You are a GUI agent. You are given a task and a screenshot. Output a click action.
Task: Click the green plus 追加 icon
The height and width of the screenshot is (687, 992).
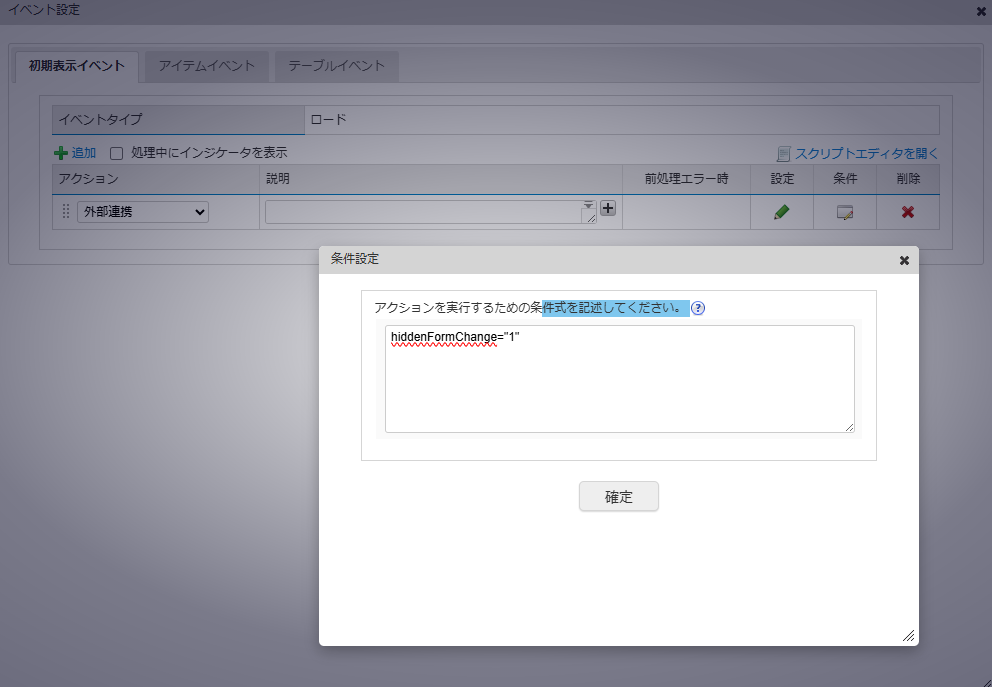(x=61, y=153)
